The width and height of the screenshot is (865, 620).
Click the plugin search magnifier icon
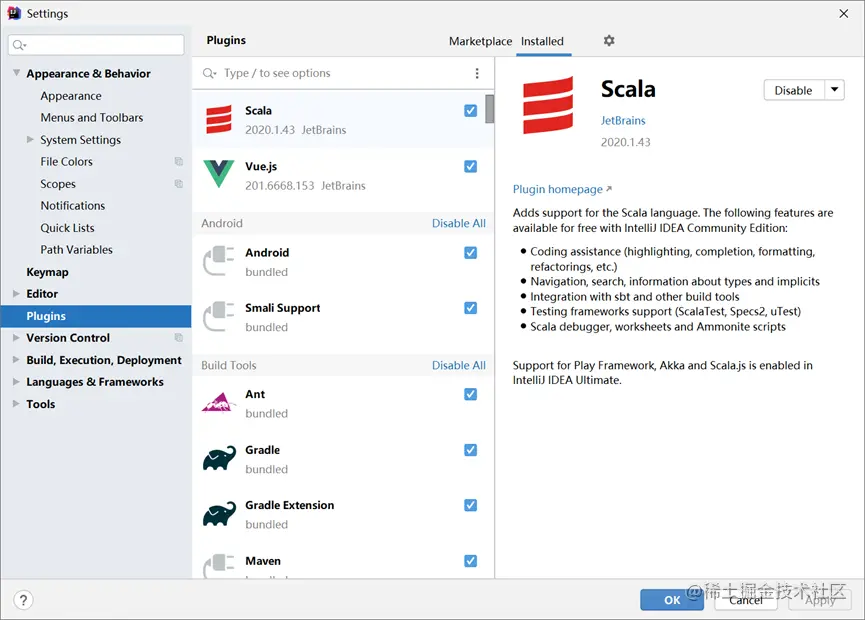point(209,73)
